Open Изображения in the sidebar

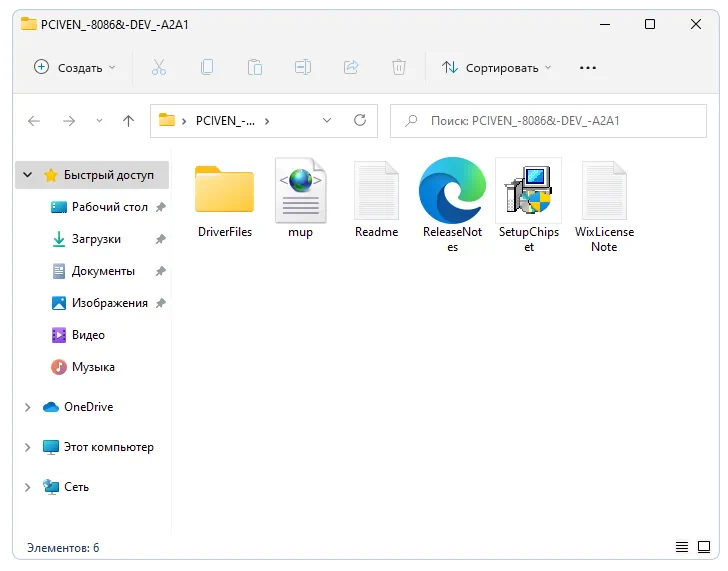tap(110, 303)
